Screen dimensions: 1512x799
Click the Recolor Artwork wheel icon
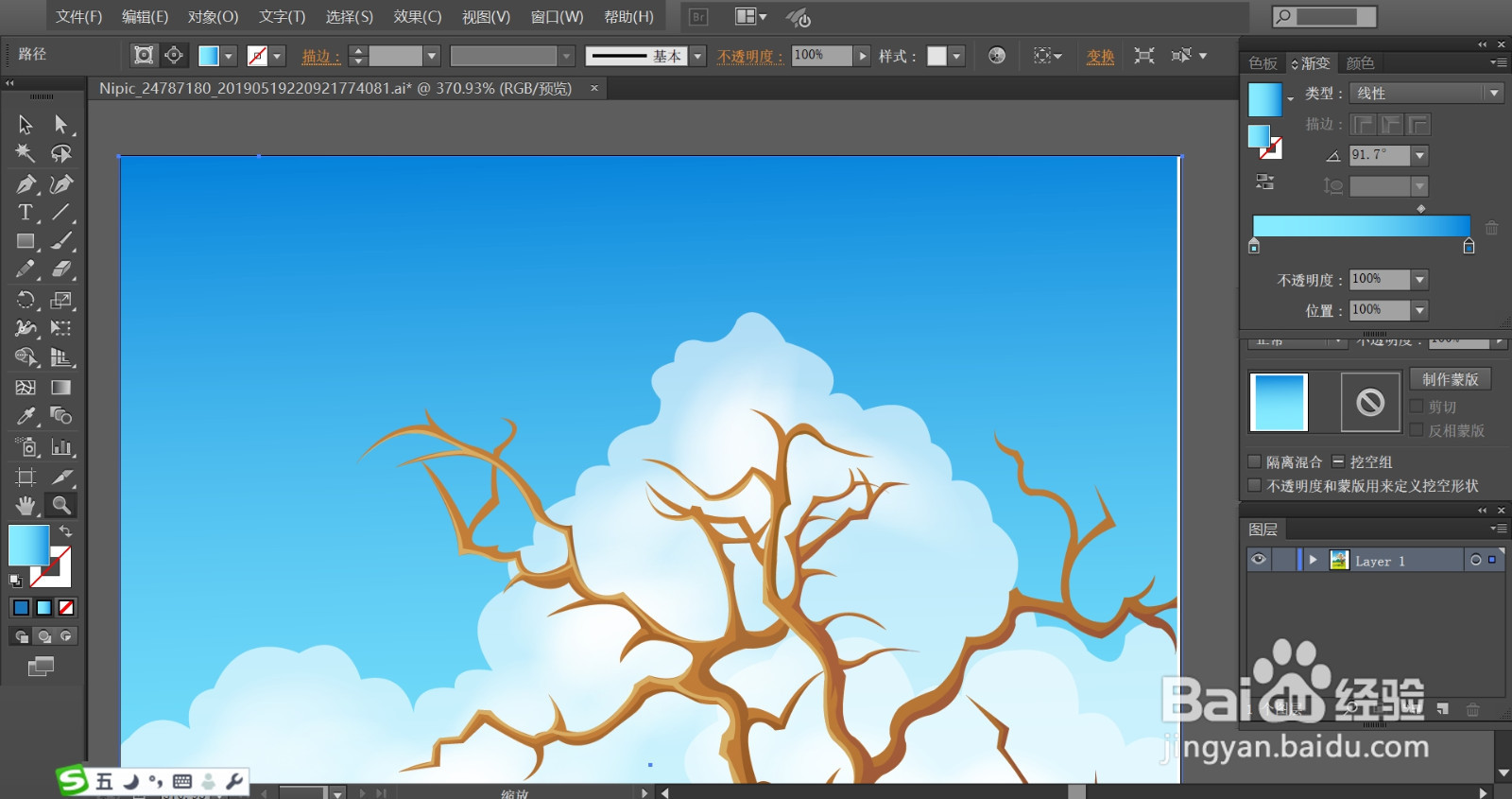click(997, 56)
